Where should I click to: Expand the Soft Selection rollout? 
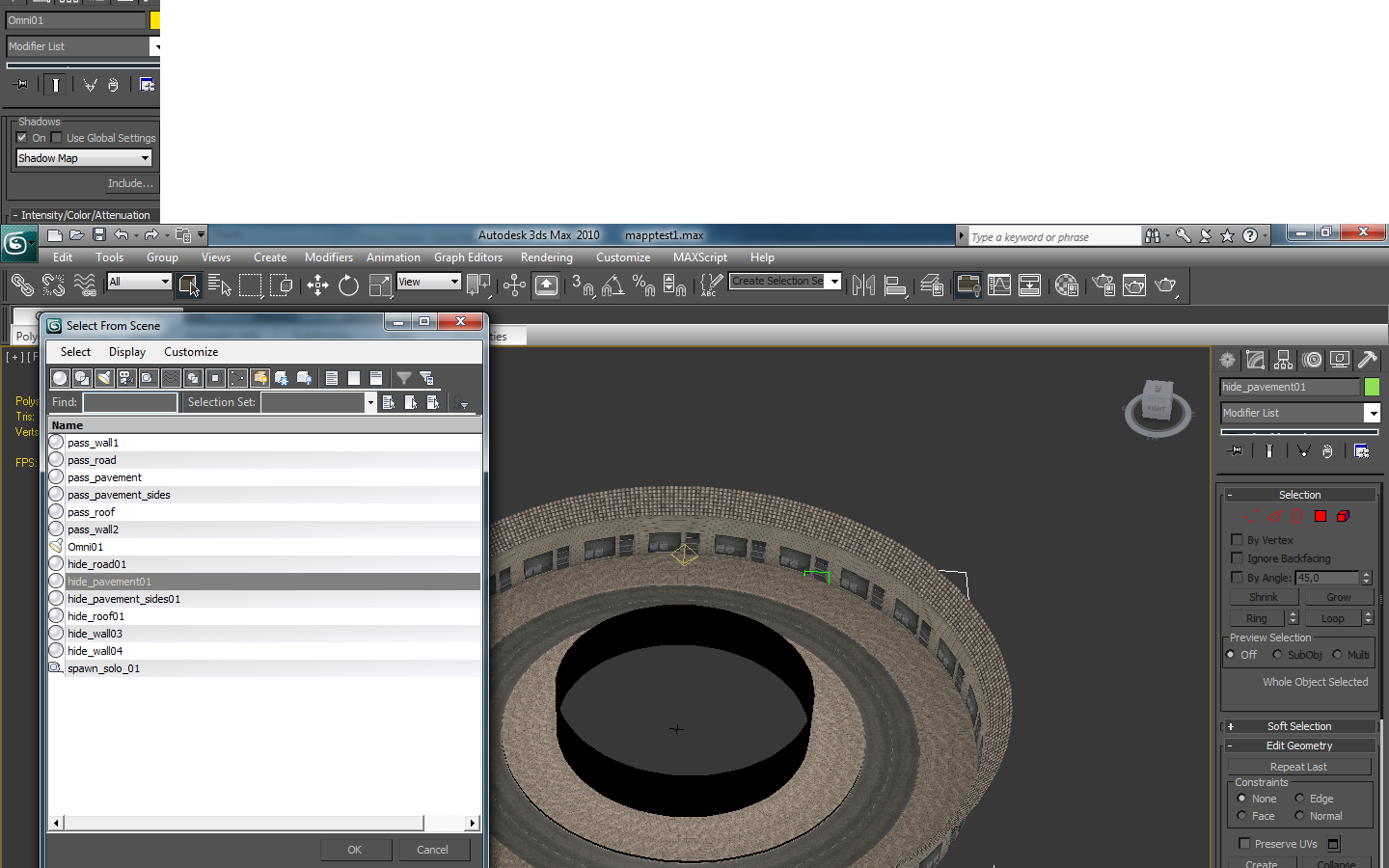[1298, 726]
